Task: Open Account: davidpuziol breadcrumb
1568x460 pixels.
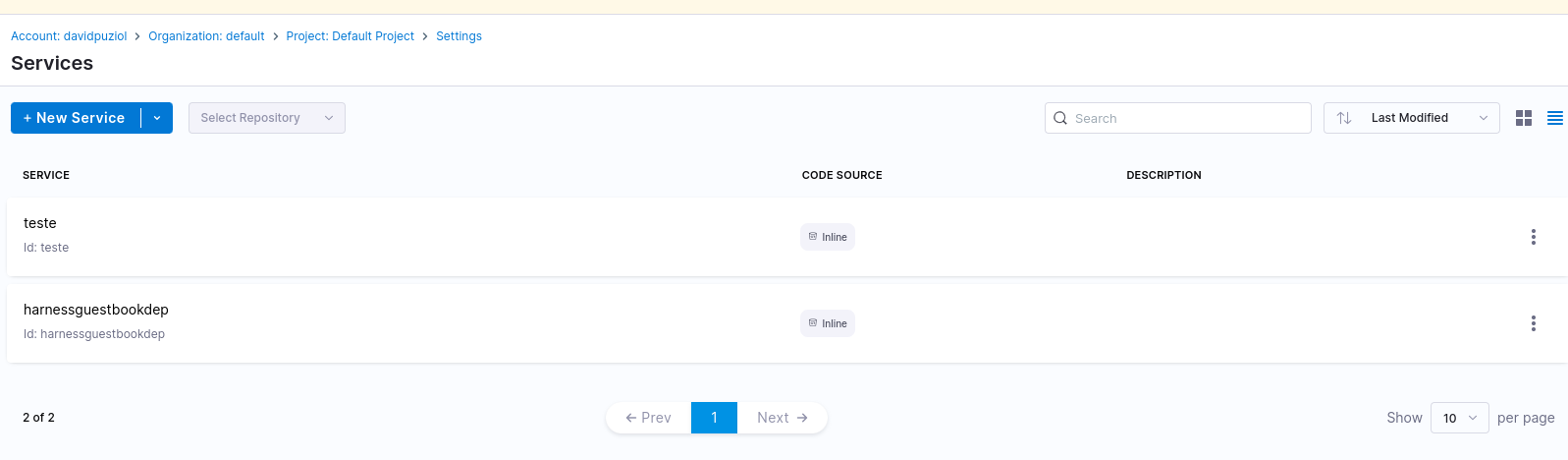Action: point(69,36)
